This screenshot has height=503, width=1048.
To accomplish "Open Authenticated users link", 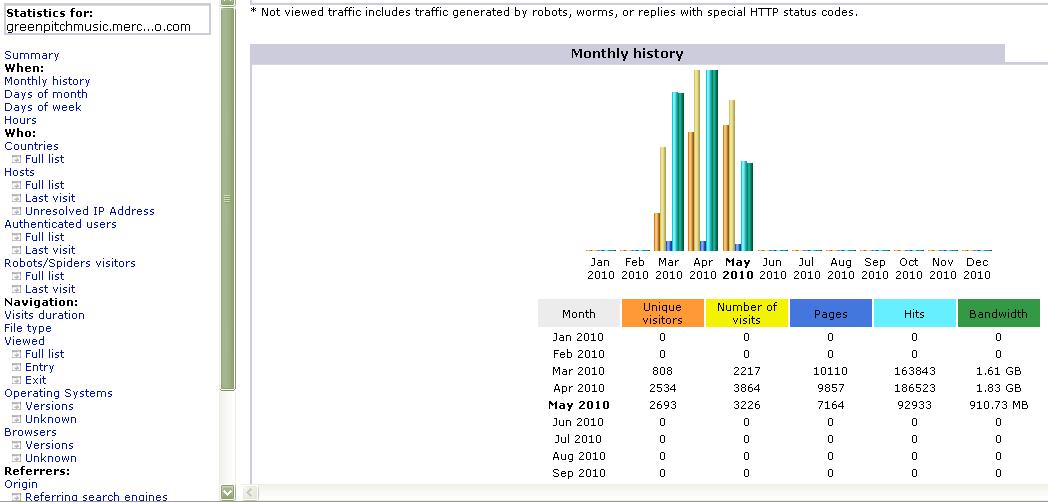I will point(60,224).
